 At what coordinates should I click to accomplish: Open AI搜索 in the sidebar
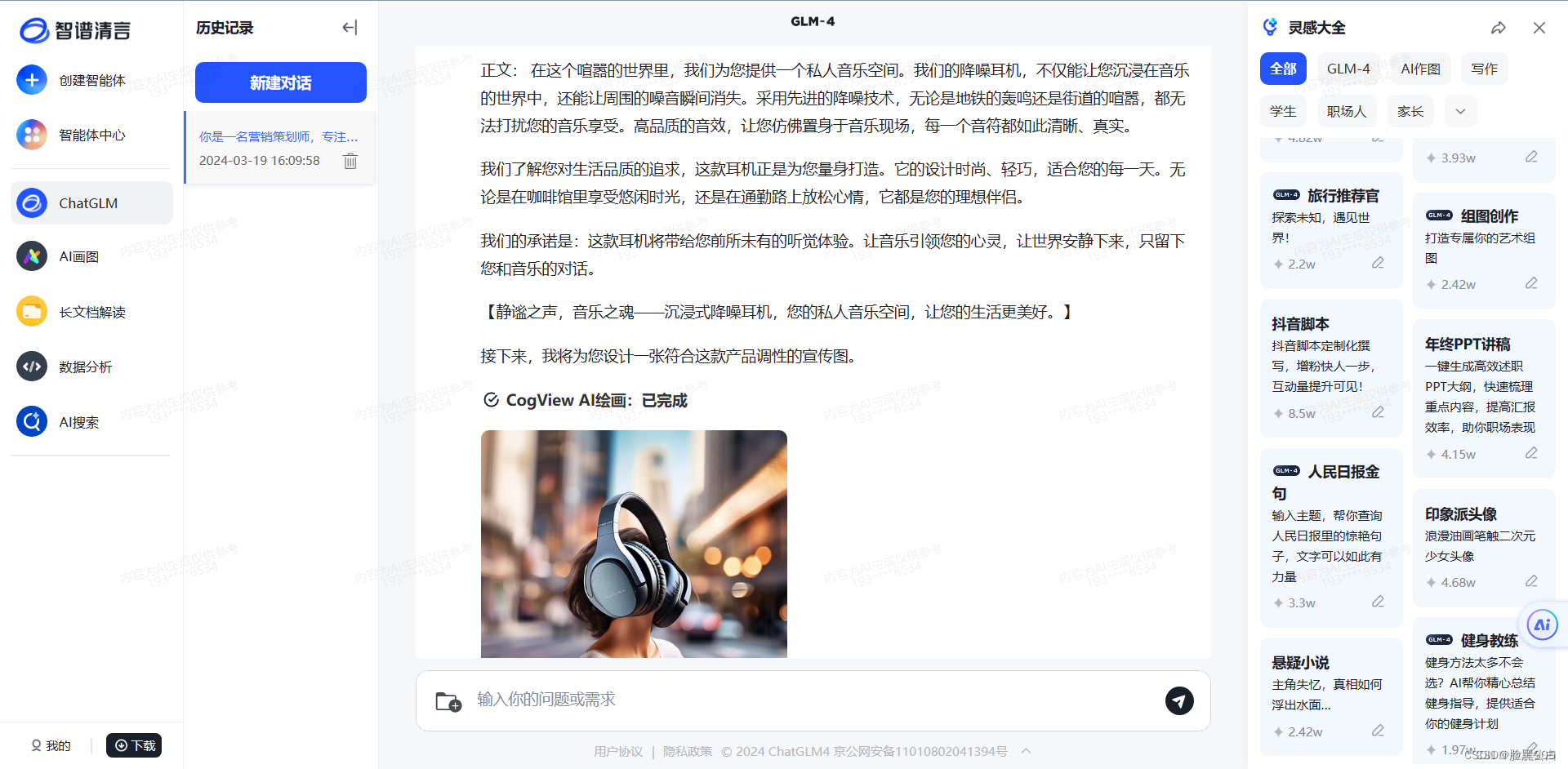[91, 422]
